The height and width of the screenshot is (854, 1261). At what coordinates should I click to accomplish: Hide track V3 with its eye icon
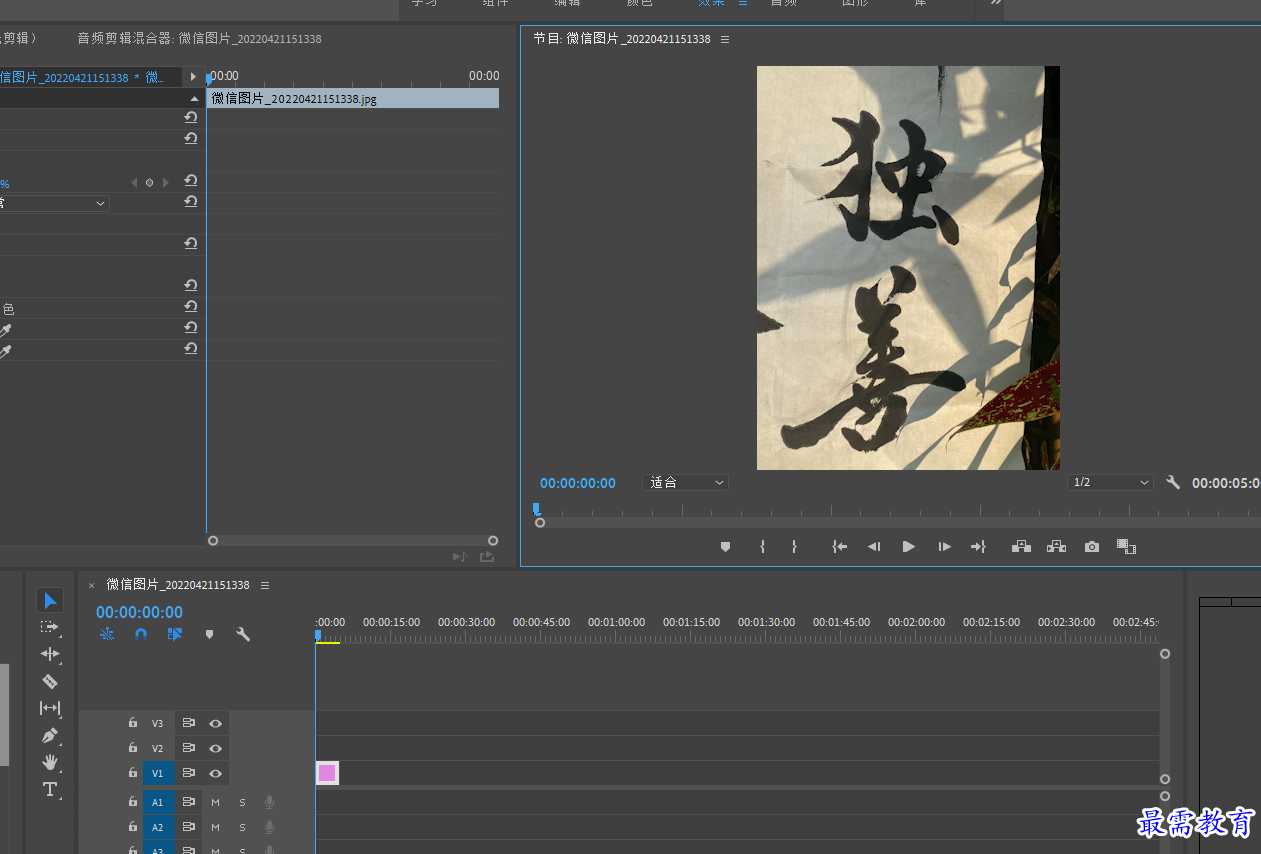215,723
